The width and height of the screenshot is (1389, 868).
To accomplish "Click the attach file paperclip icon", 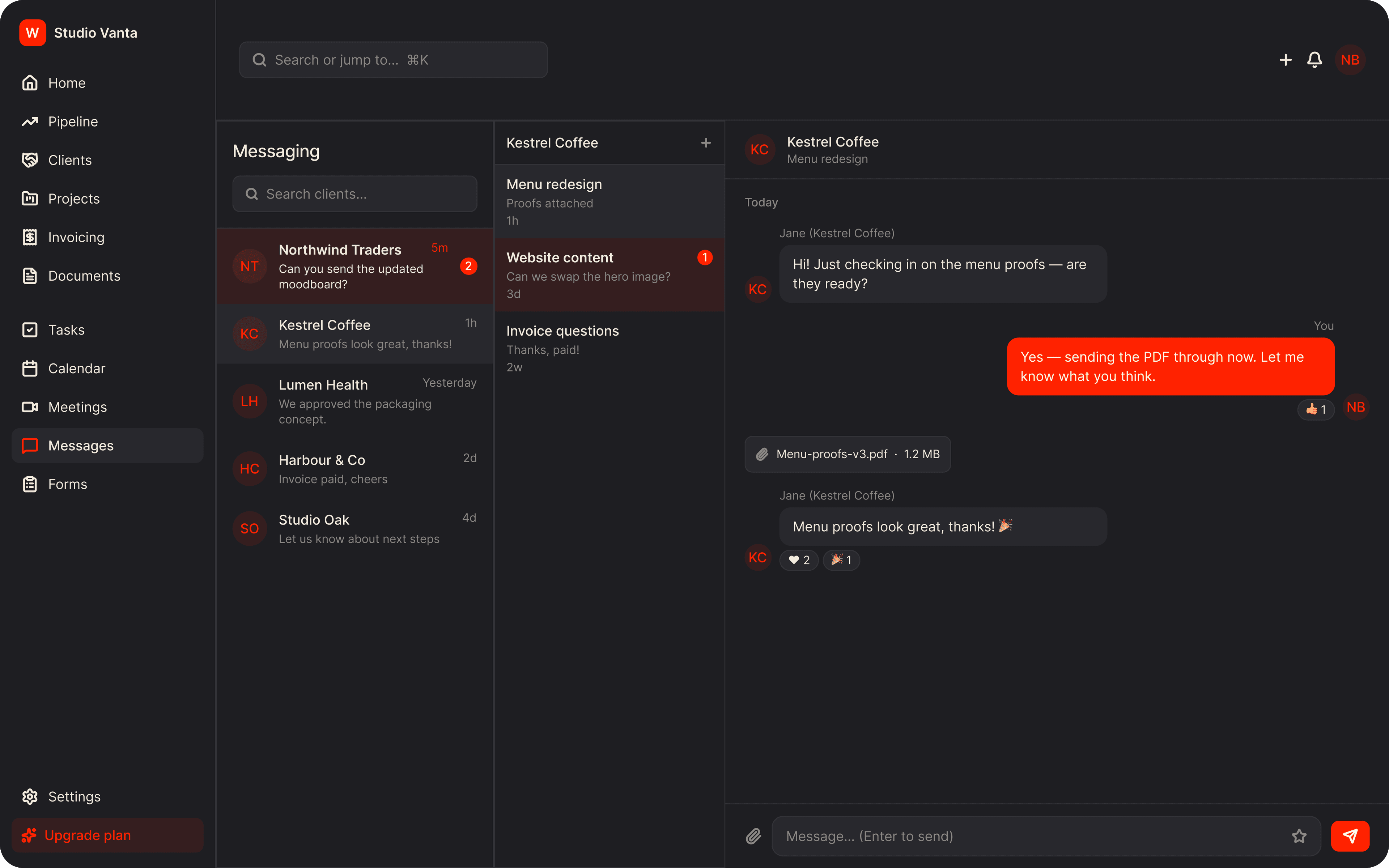I will (753, 836).
